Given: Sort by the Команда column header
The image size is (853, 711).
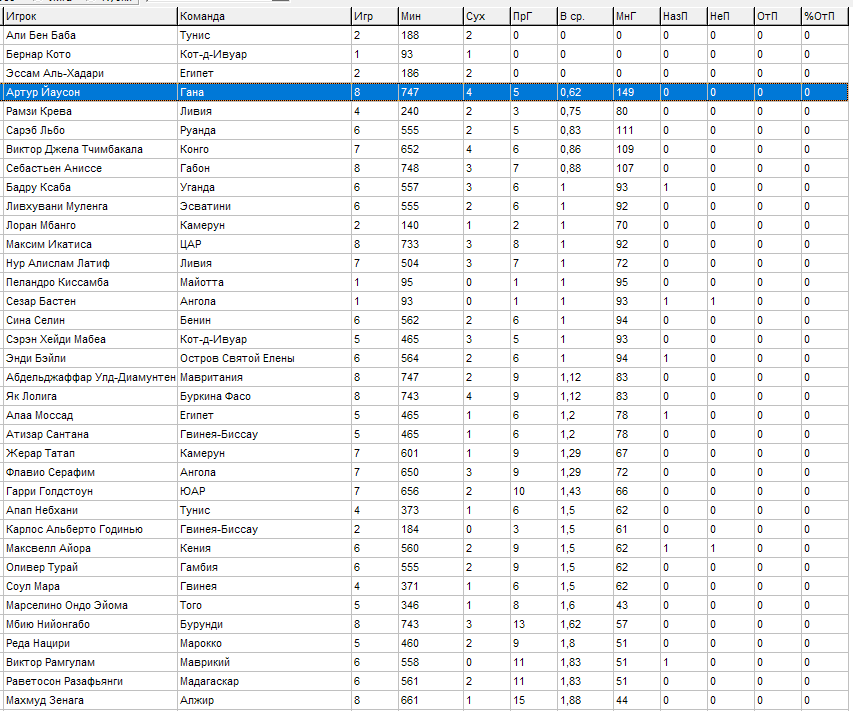Looking at the screenshot, I should [262, 17].
